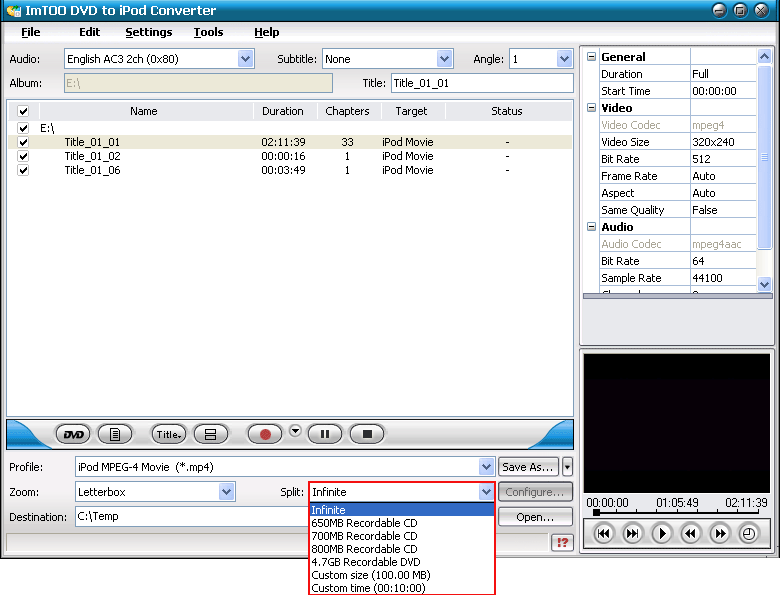Open the Audio track dropdown
Screen dimensions: 780x595
click(245, 59)
